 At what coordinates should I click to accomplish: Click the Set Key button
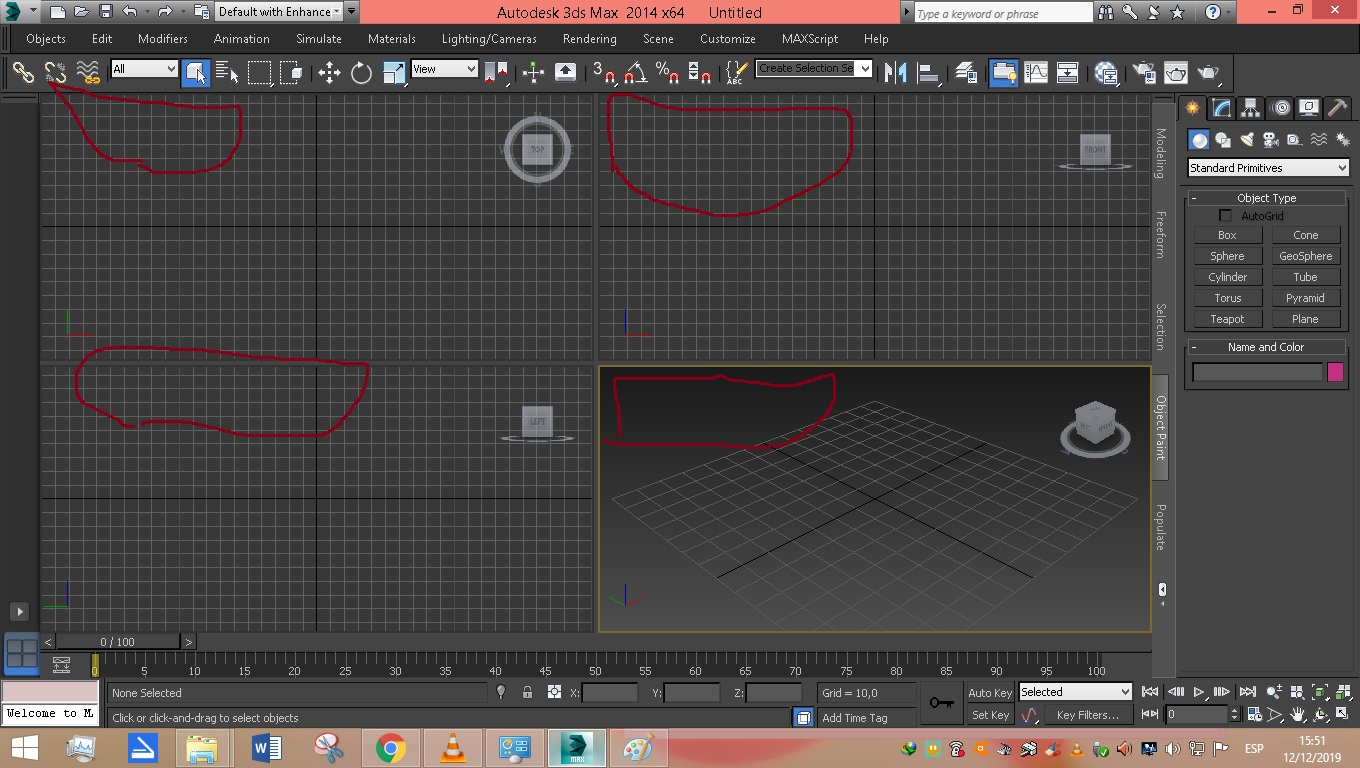click(990, 715)
